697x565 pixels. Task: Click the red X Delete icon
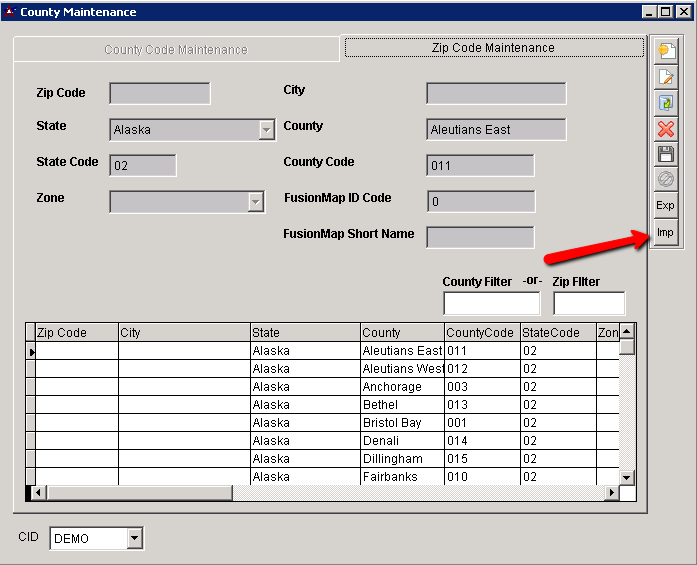pyautogui.click(x=665, y=129)
